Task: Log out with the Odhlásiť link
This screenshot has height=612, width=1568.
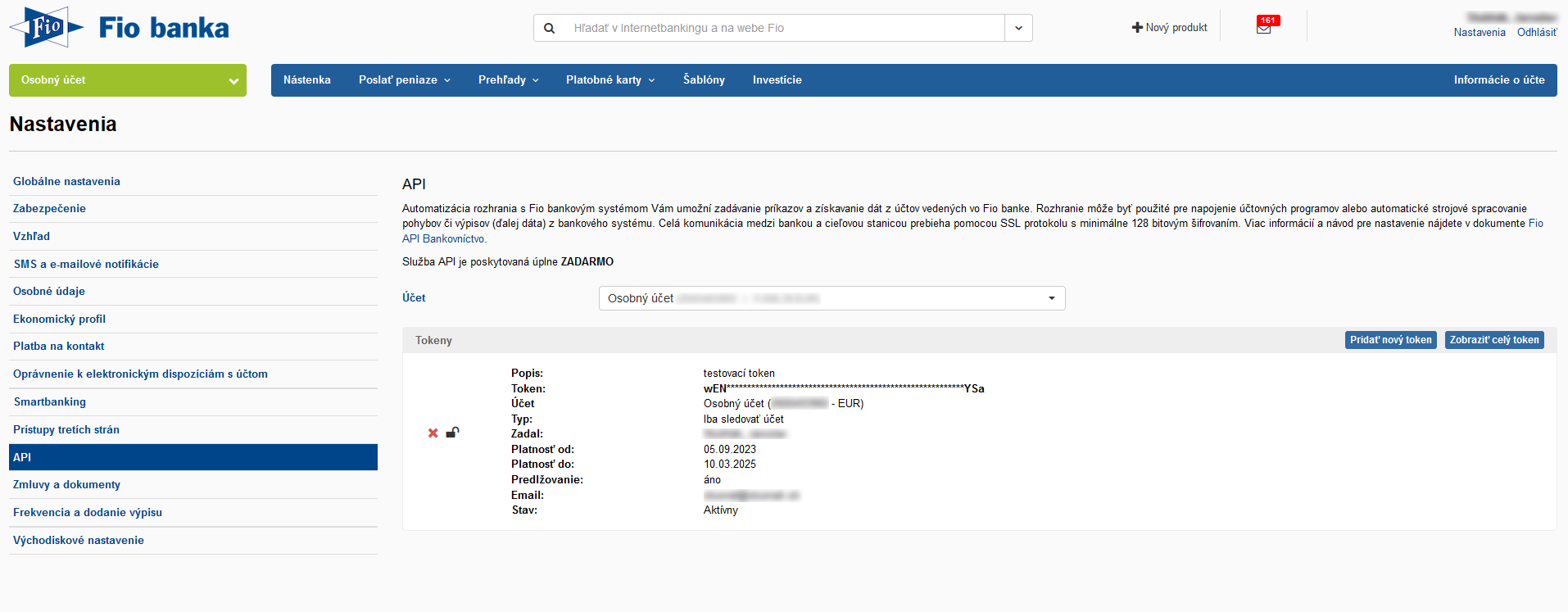Action: pos(1537,33)
